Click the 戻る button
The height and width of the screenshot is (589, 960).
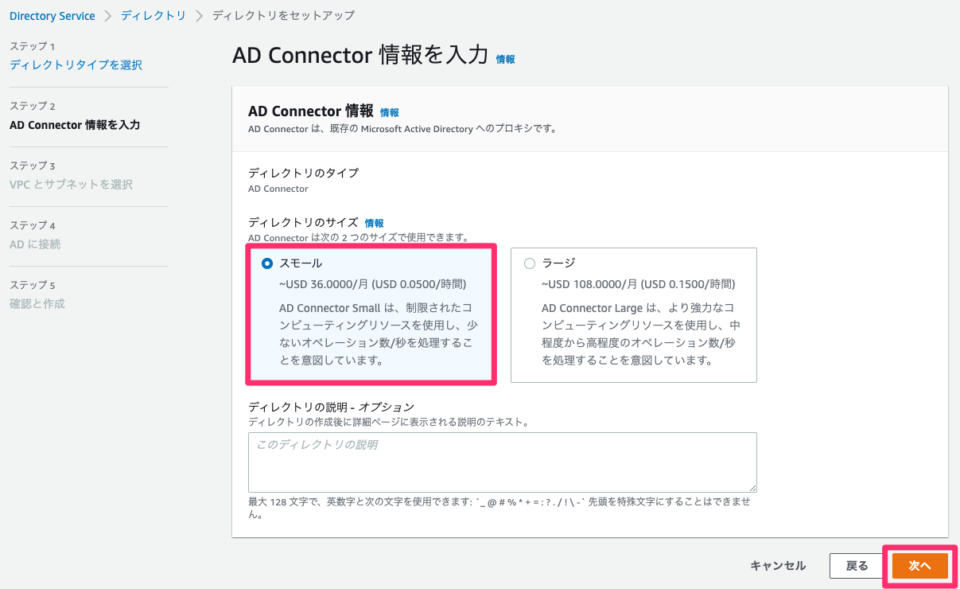point(856,565)
